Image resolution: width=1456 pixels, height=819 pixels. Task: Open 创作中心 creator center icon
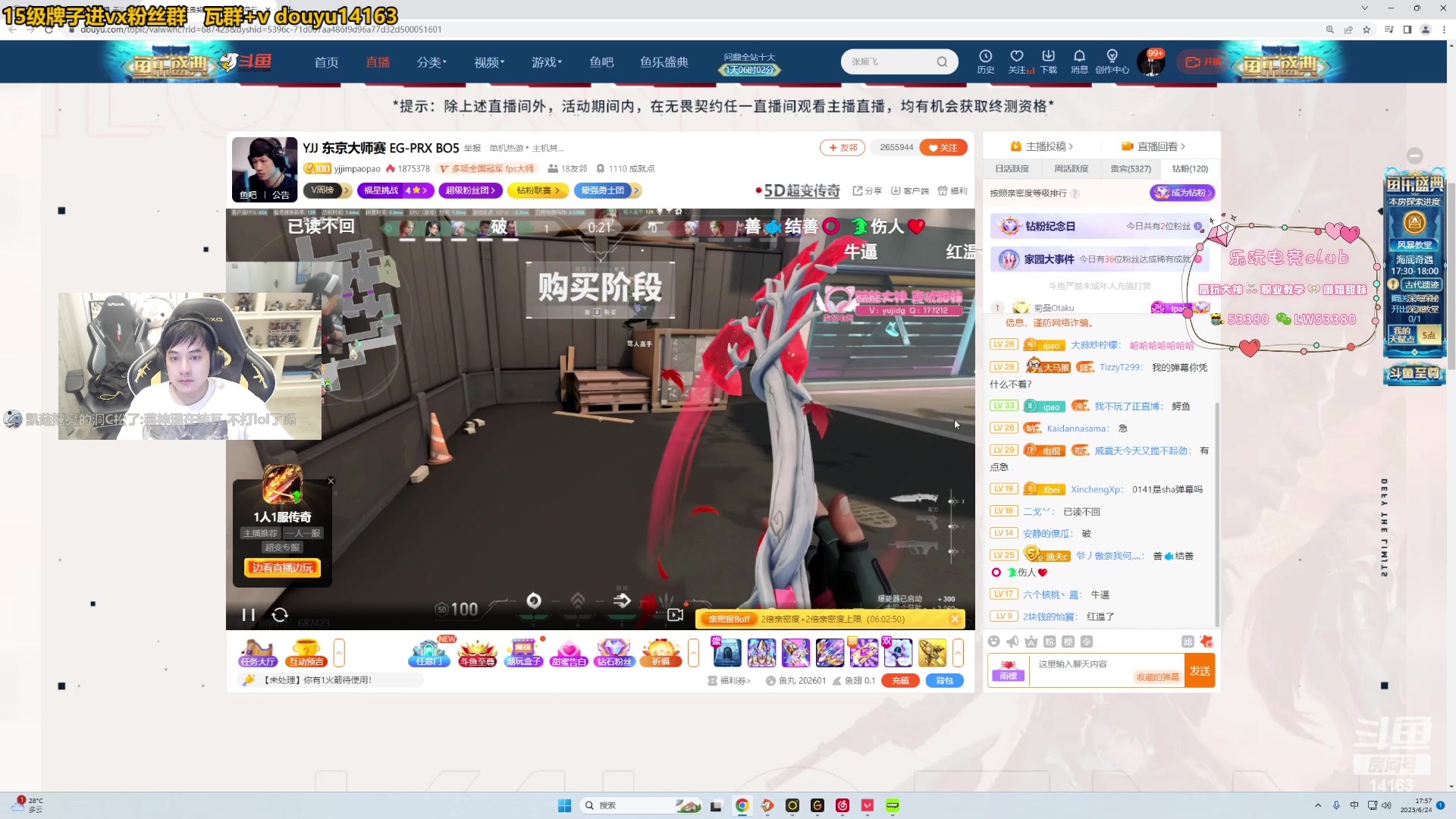pyautogui.click(x=1112, y=61)
